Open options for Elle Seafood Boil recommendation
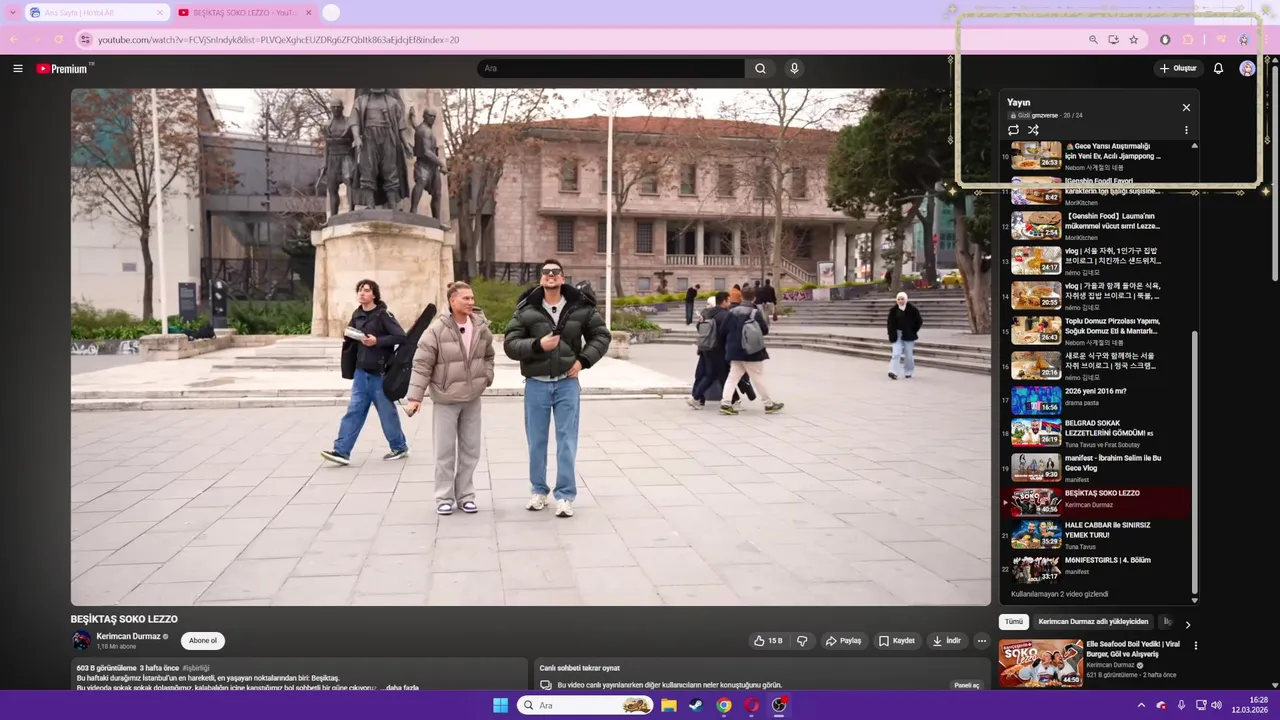Screen dimensions: 1280x720 coord(1195,646)
